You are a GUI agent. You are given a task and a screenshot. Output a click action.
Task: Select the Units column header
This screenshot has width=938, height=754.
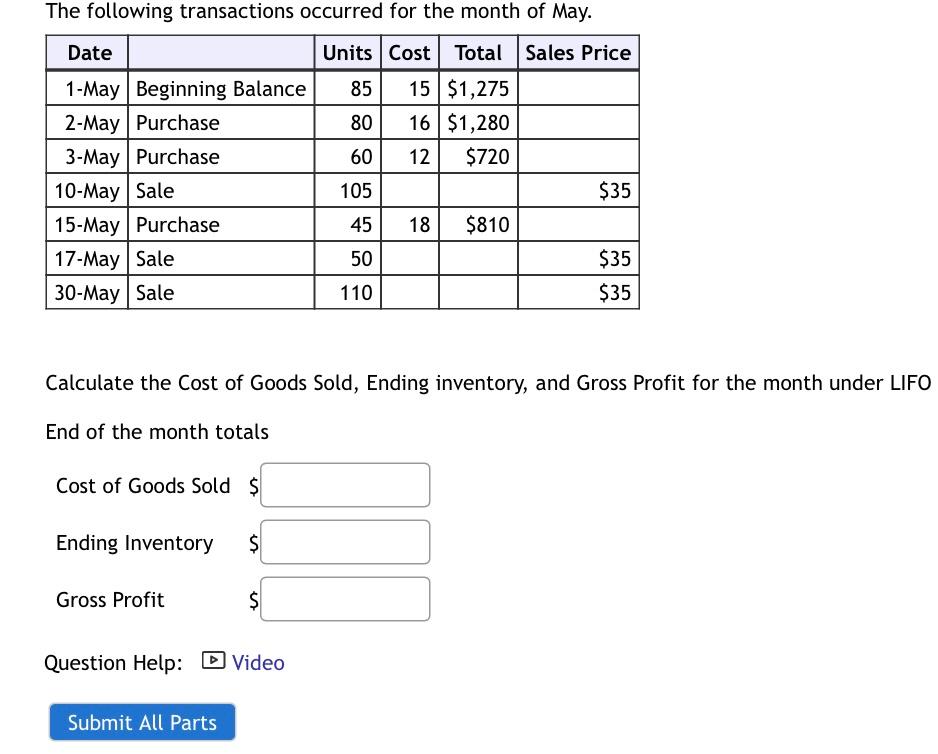click(348, 53)
